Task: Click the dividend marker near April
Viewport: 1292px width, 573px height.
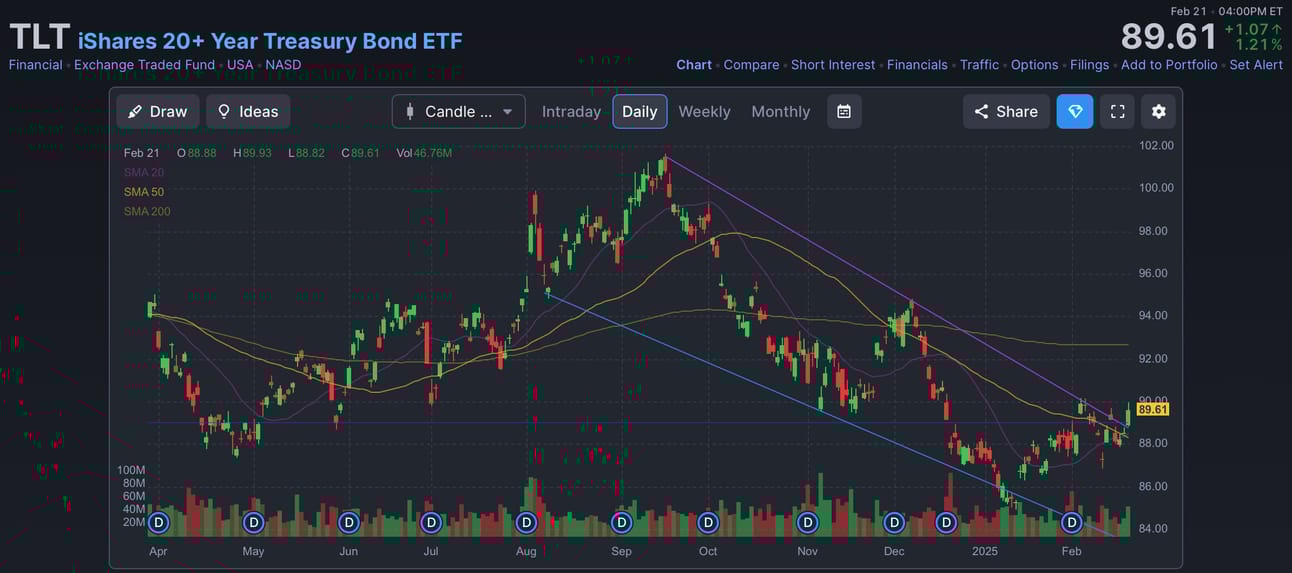Action: [158, 522]
